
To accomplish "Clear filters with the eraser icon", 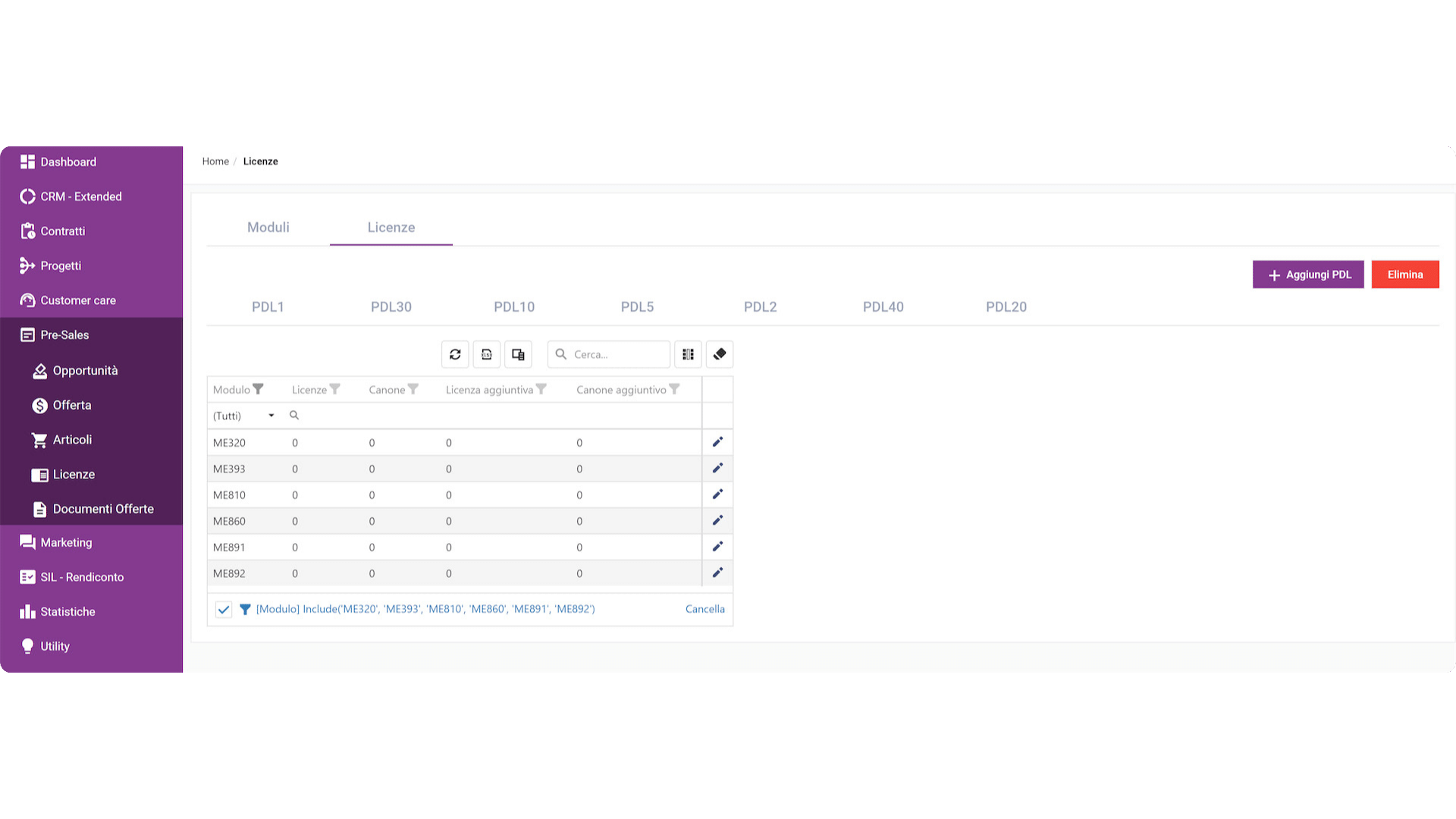I will tap(720, 354).
